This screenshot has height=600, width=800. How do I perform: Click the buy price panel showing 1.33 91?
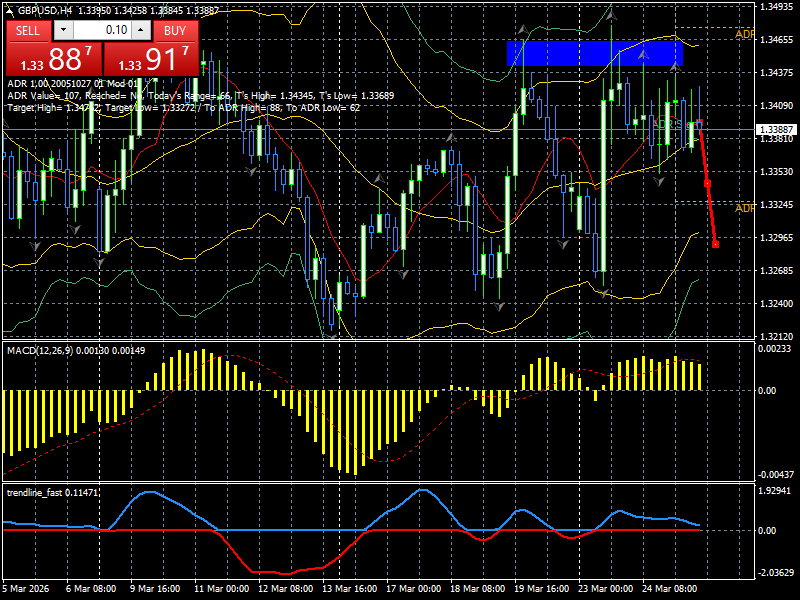151,59
